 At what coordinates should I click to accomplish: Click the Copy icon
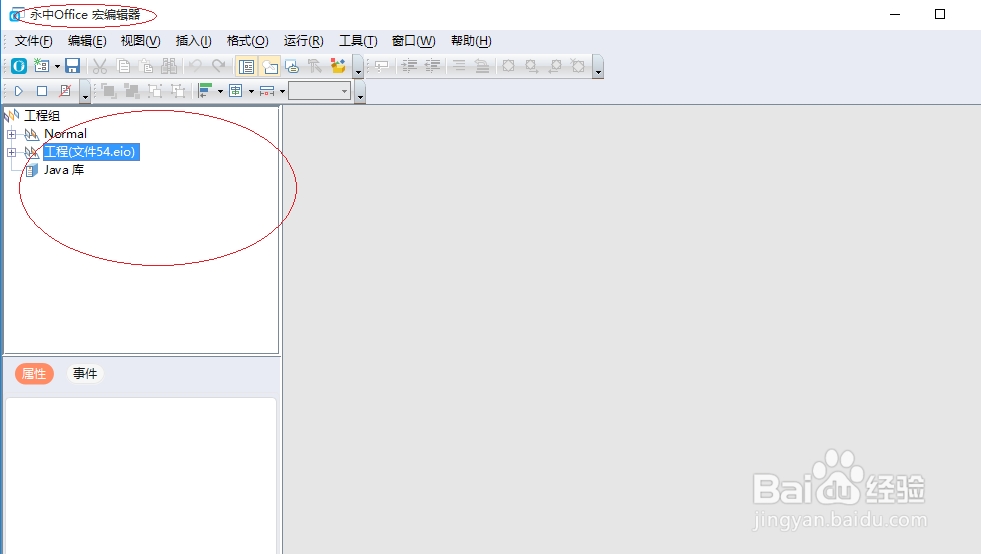123,66
